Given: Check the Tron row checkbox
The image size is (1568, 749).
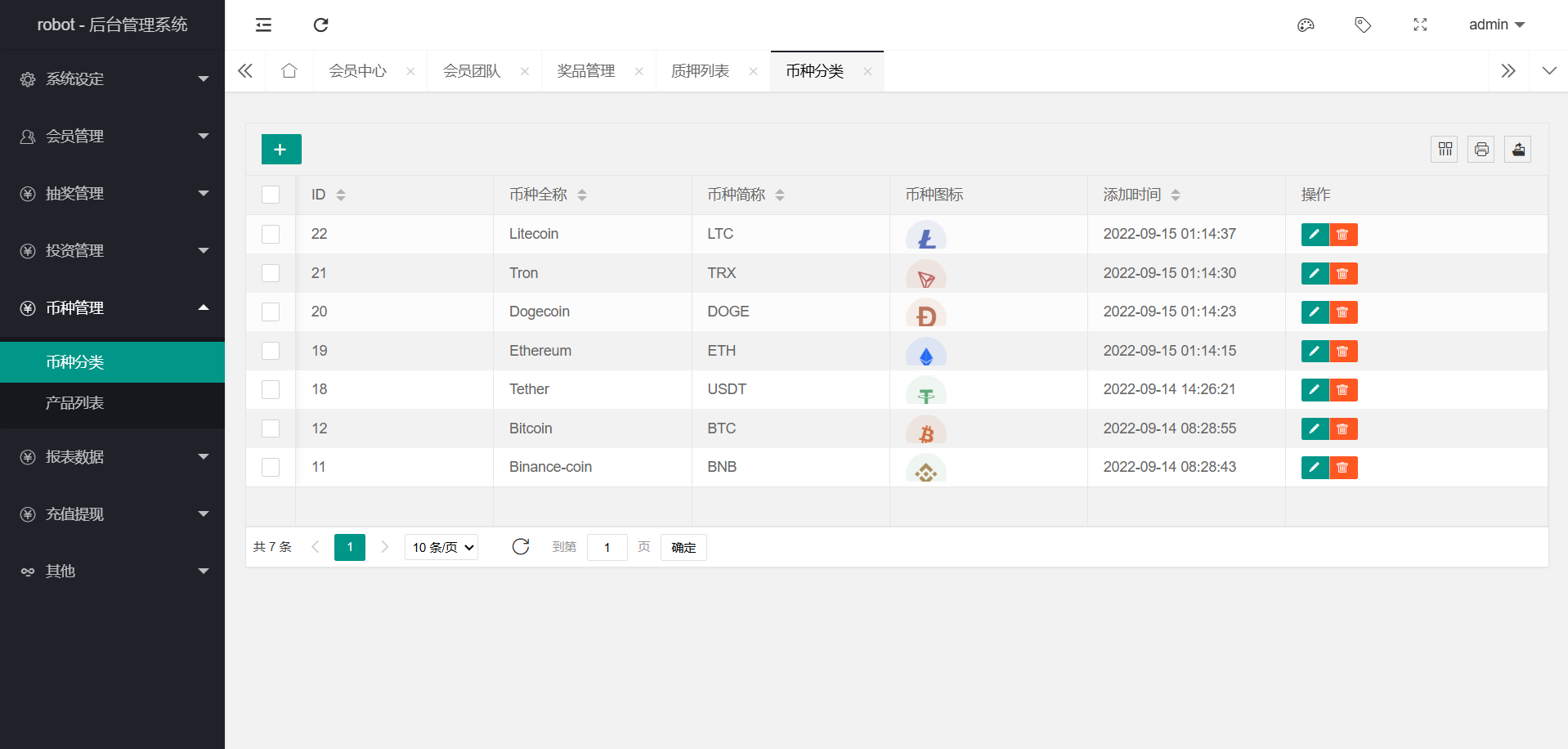Looking at the screenshot, I should click(x=271, y=273).
